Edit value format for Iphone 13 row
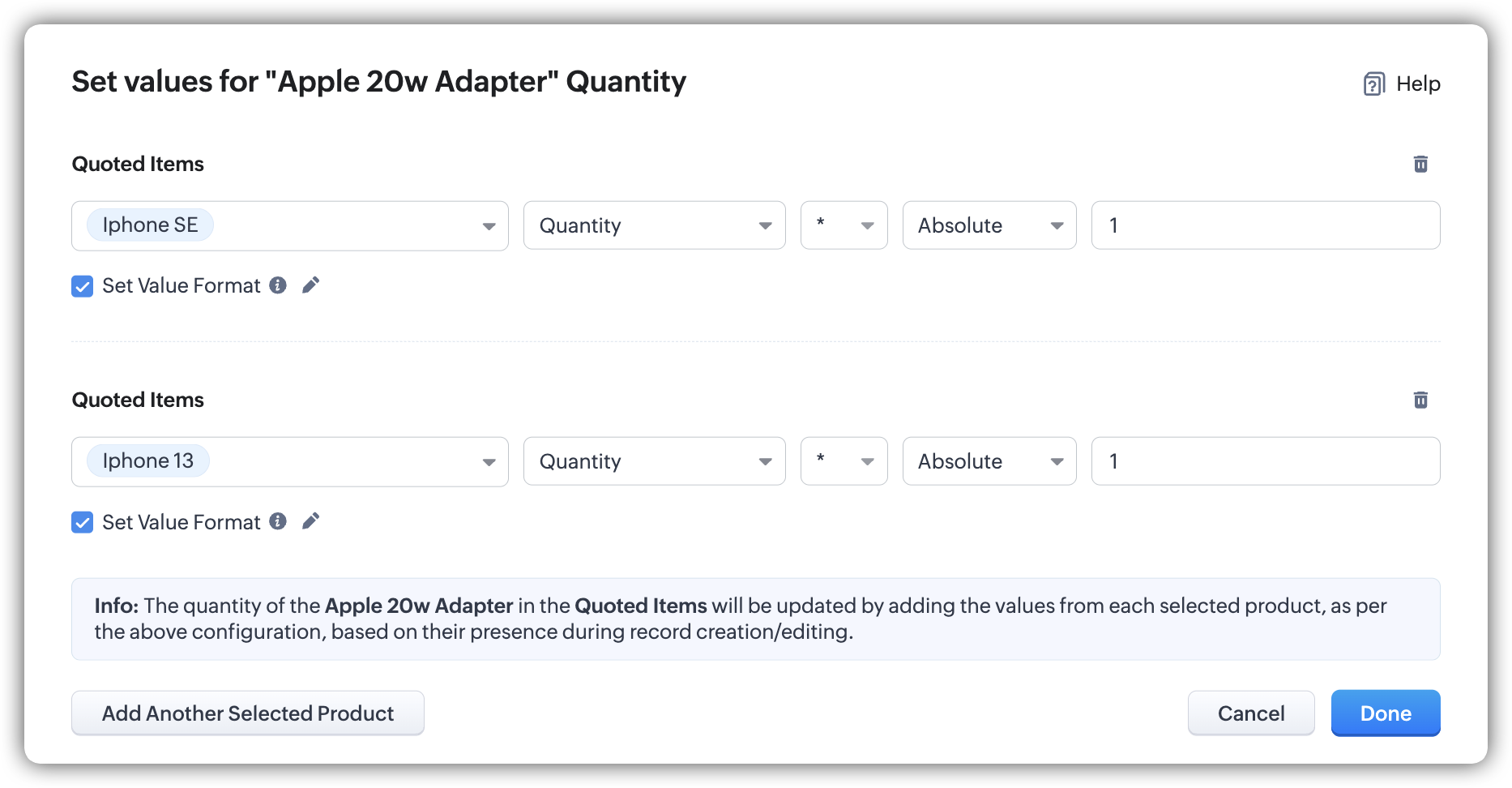 pyautogui.click(x=310, y=521)
